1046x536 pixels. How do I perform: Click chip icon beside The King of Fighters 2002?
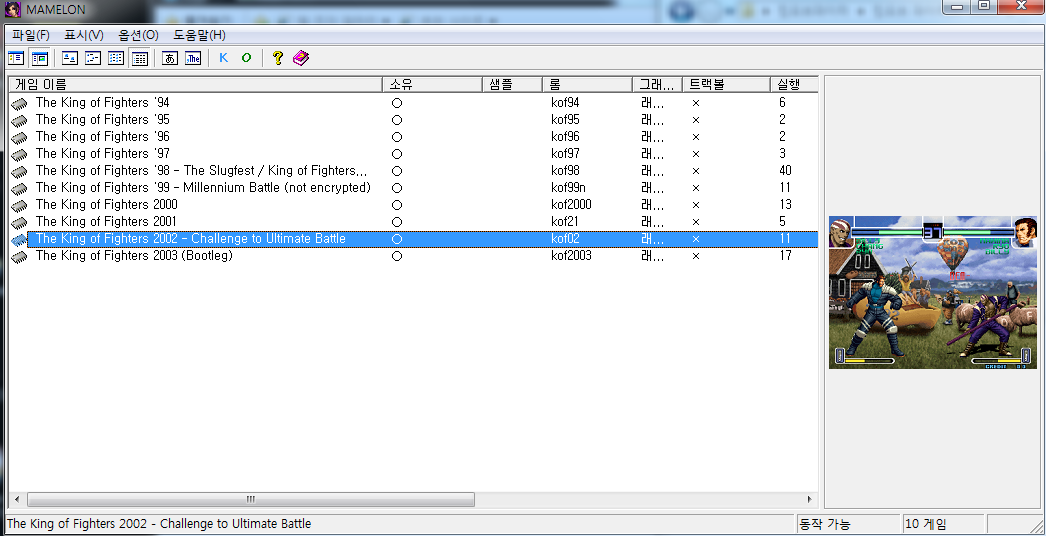pyautogui.click(x=19, y=240)
